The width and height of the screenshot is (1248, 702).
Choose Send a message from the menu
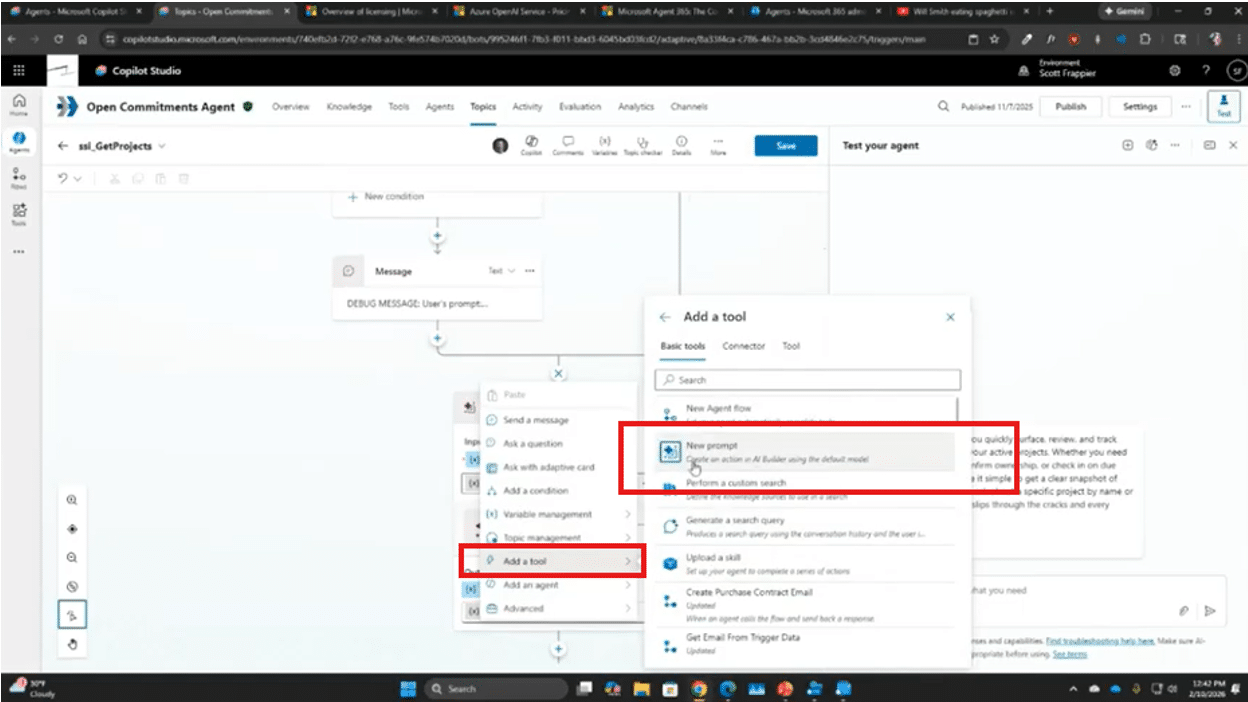(535, 420)
